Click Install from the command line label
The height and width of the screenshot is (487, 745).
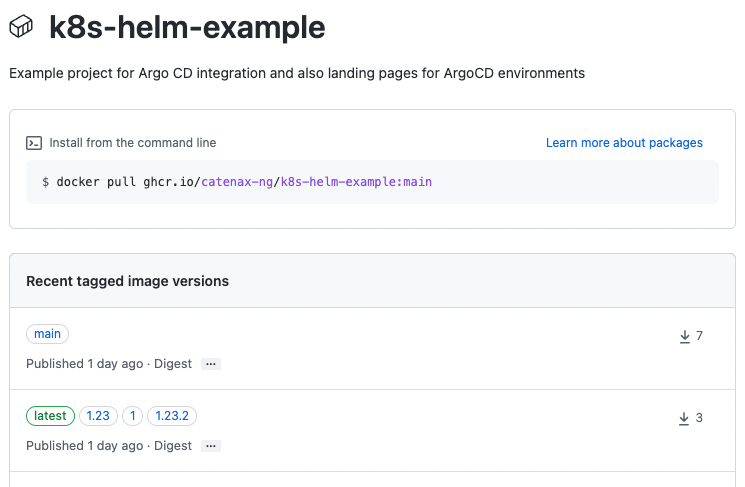[133, 143]
